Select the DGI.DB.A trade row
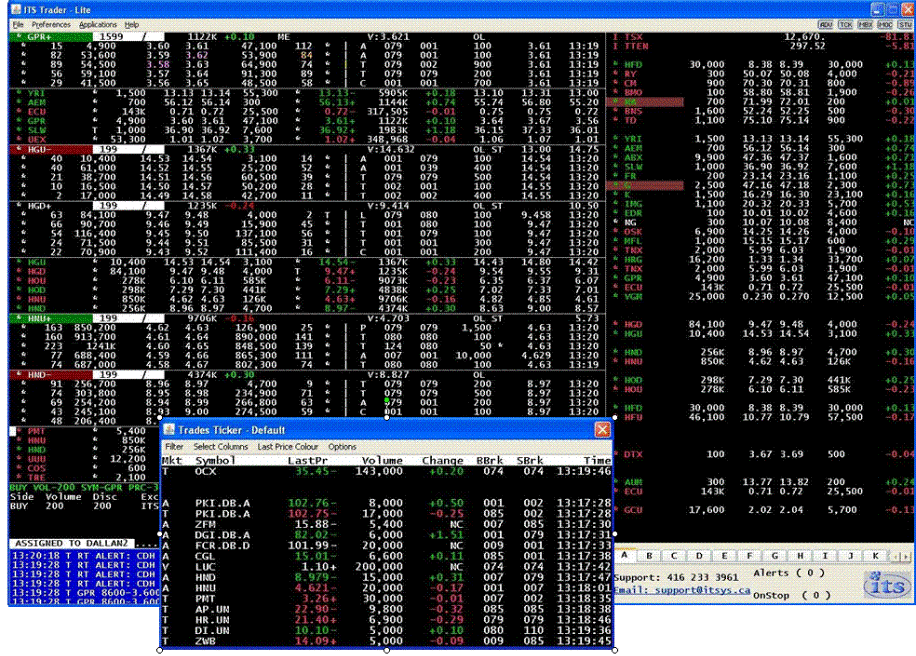Viewport: 916px width, 656px height. (x=387, y=534)
